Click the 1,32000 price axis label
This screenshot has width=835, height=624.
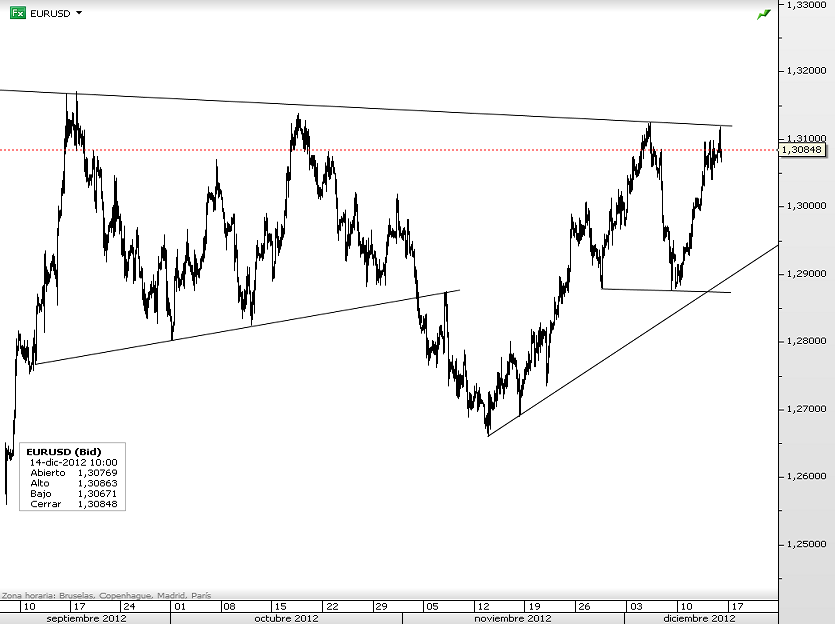tap(806, 70)
